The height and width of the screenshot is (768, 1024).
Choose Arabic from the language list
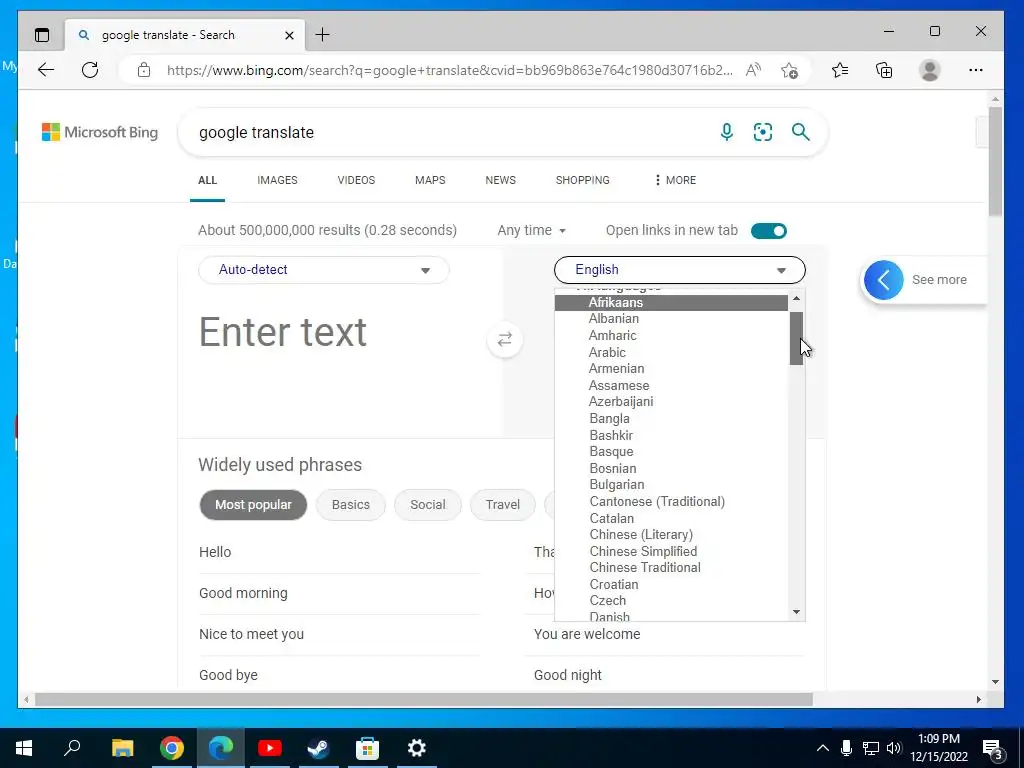(671, 352)
